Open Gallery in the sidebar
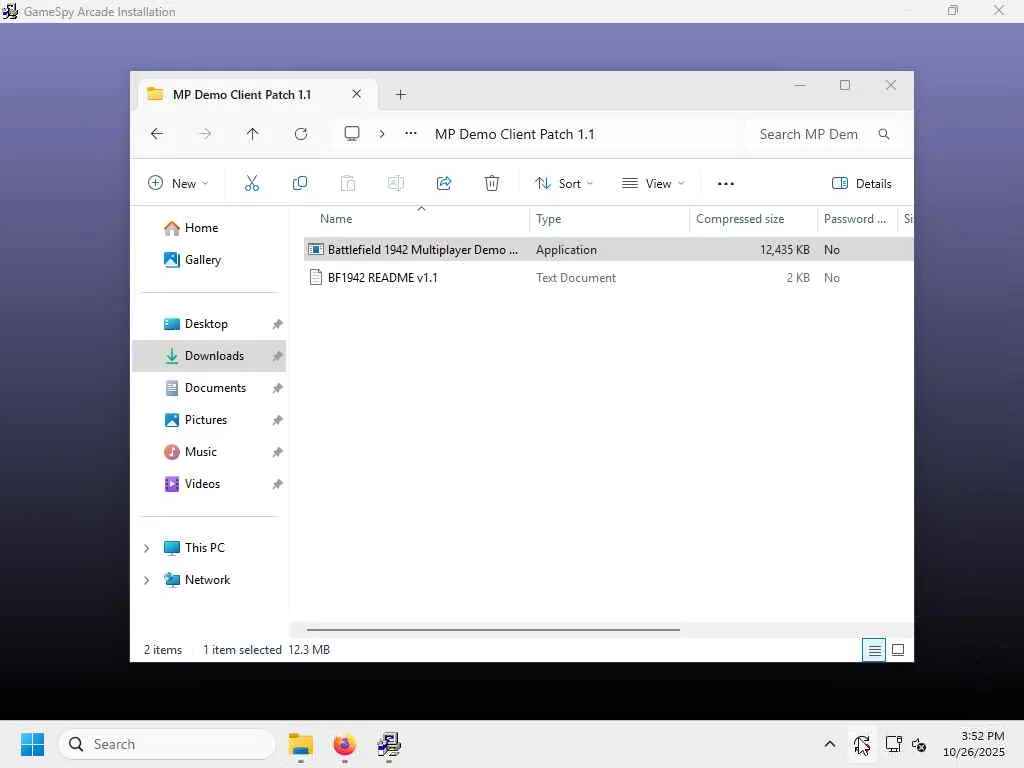 [203, 260]
